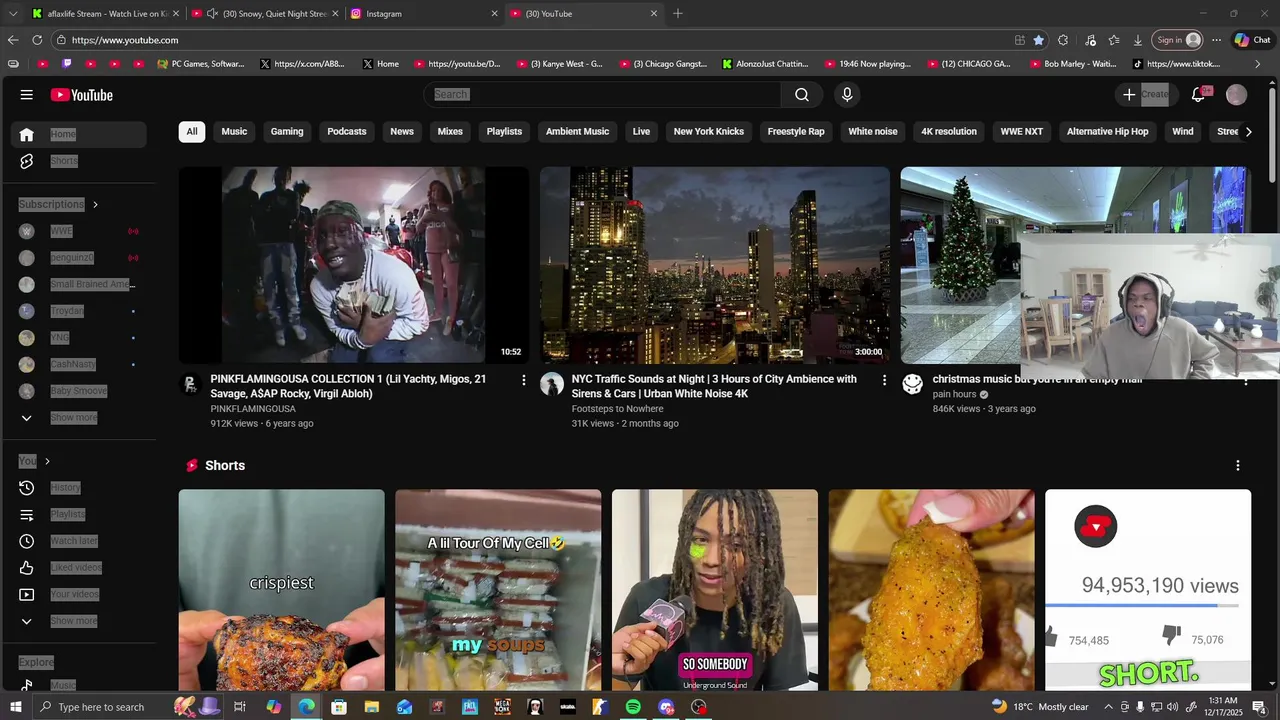Image resolution: width=1280 pixels, height=720 pixels.
Task: Select the Podcasts filter chip
Action: (347, 131)
